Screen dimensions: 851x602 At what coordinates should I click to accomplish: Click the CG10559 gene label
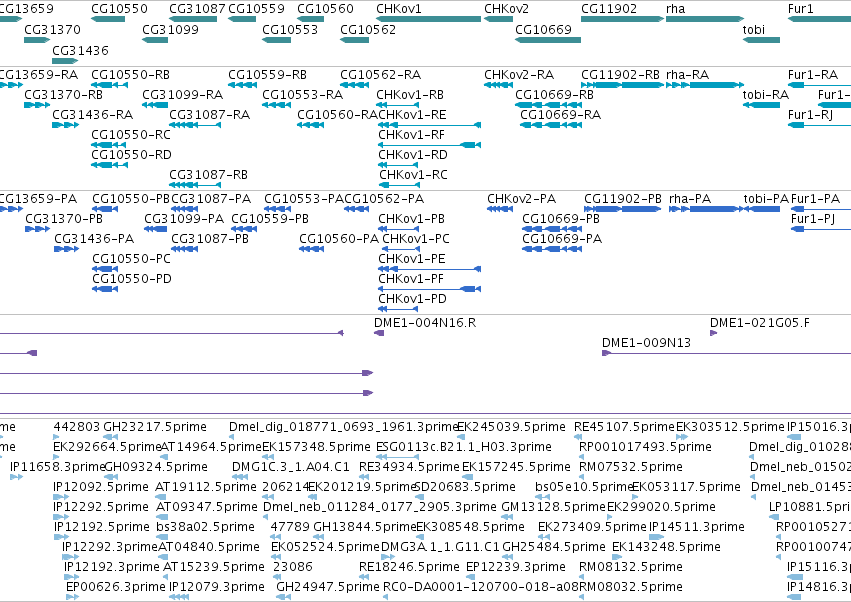click(x=256, y=9)
